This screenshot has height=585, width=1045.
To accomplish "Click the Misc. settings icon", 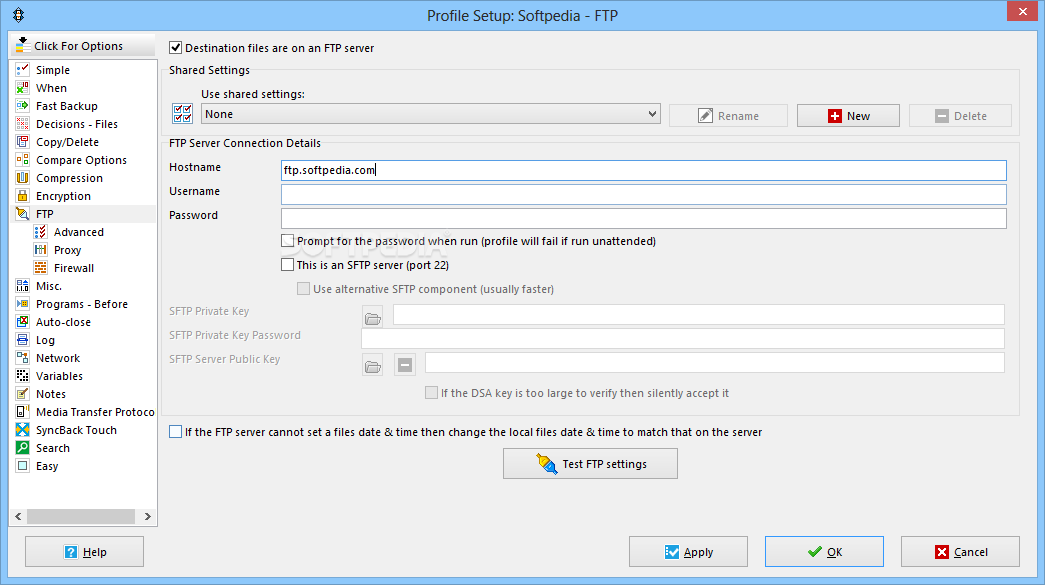I will (x=23, y=285).
